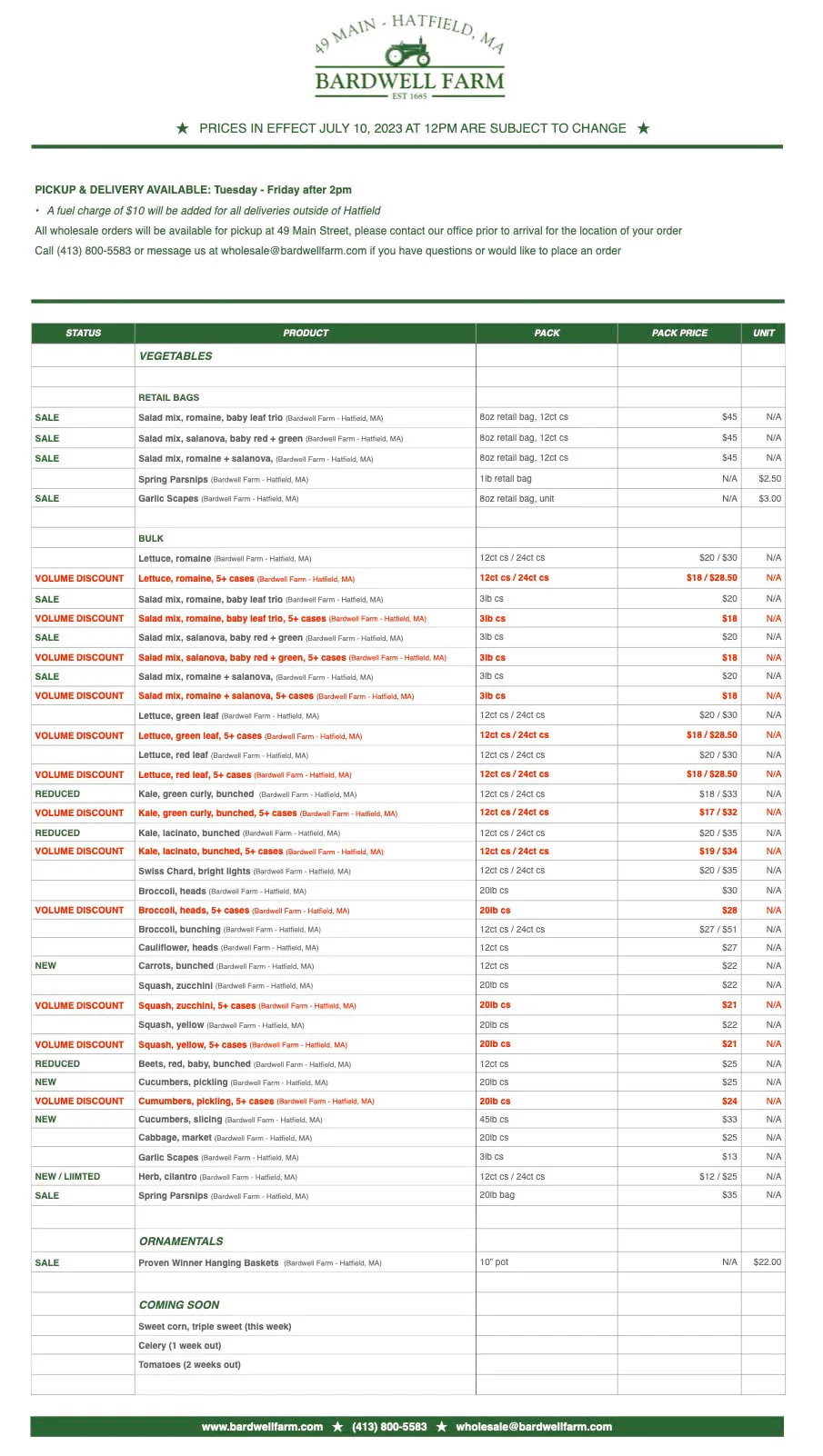Click the star right of the prices-in-effect heading
823x1456 pixels.
(x=644, y=128)
